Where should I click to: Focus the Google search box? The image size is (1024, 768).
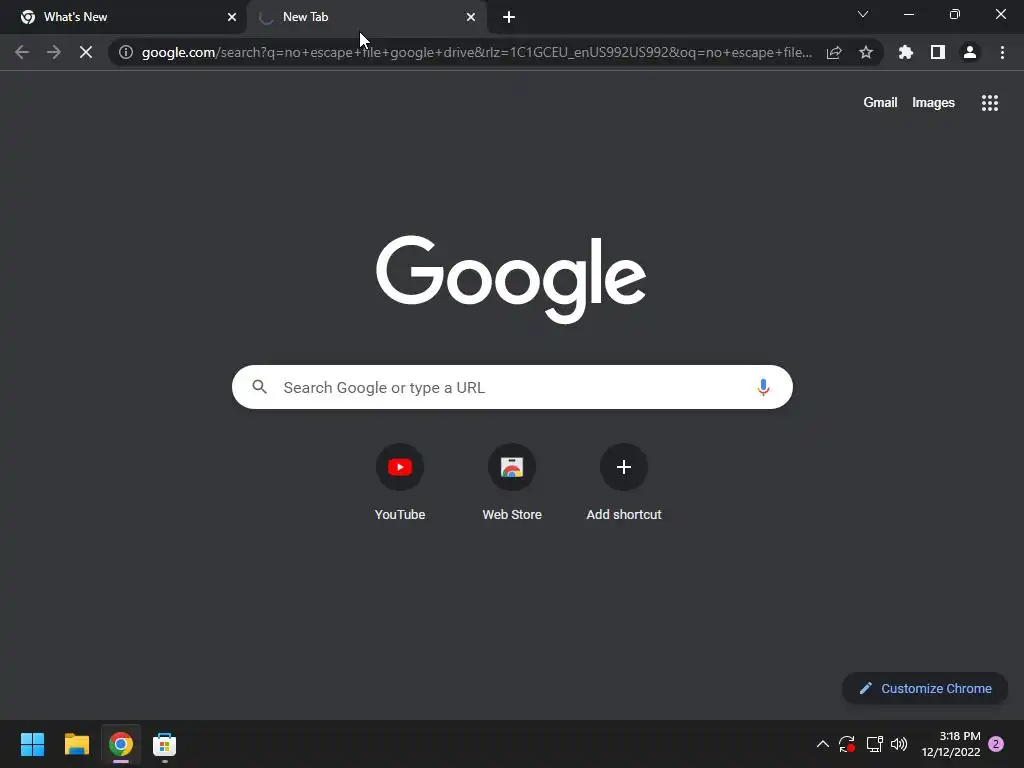click(x=512, y=387)
